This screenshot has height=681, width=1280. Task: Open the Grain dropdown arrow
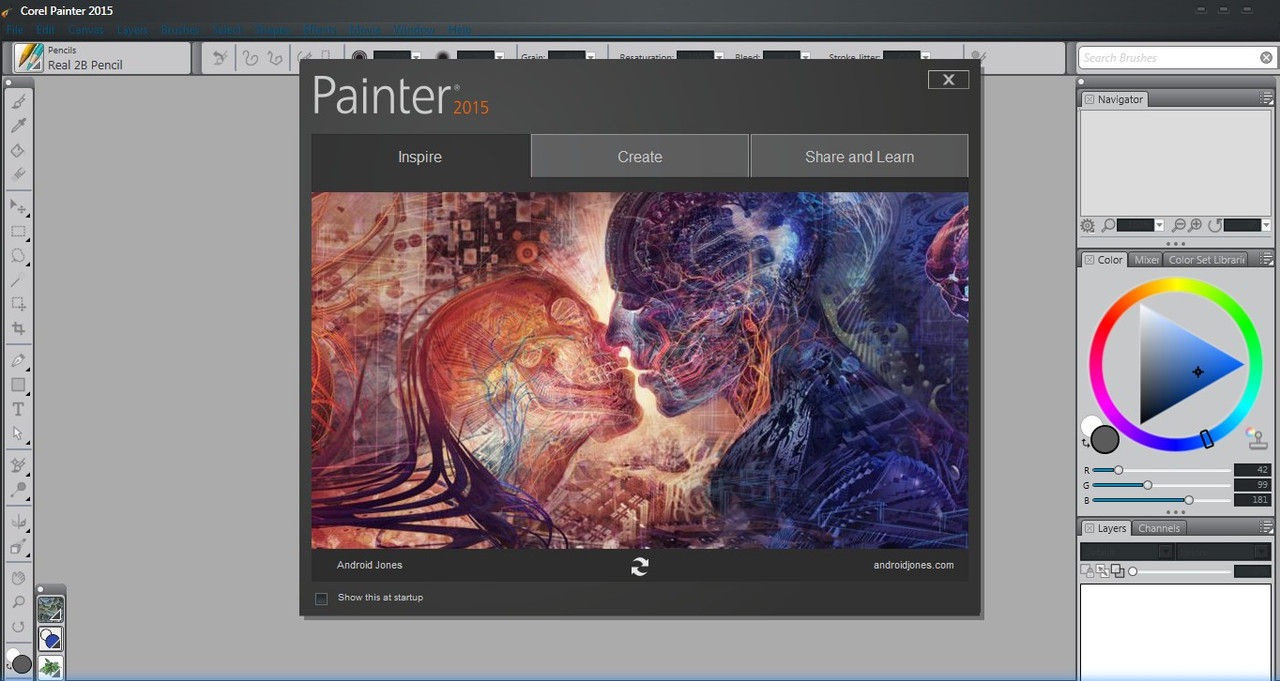591,58
